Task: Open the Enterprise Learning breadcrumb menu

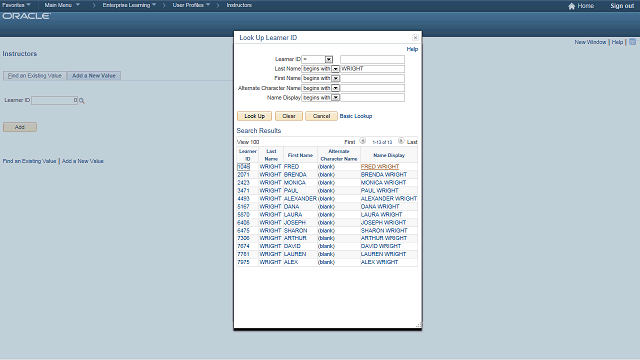Action: click(129, 5)
